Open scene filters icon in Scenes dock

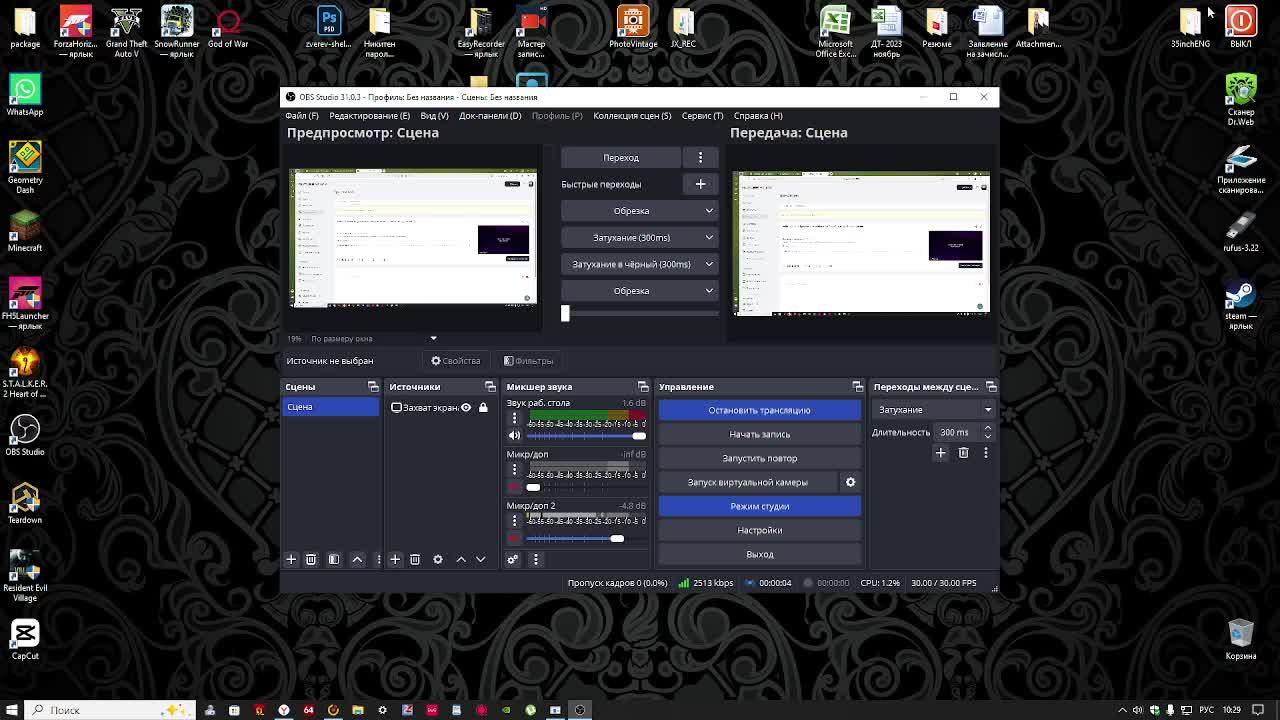point(334,559)
